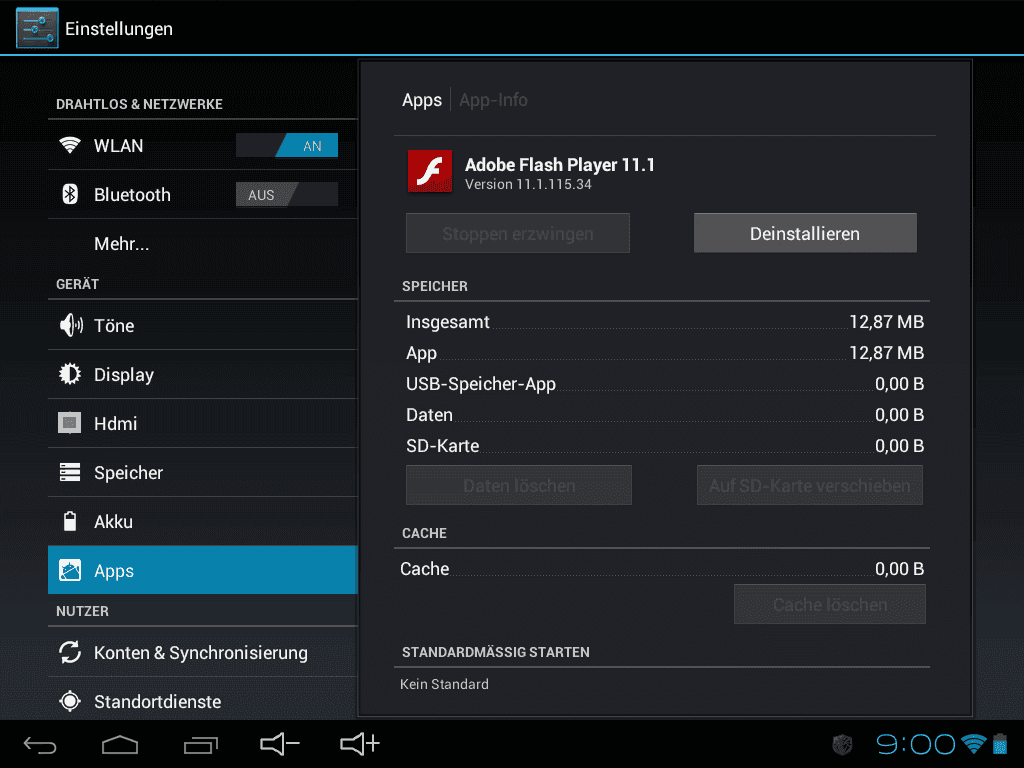Open Mehr... network options
The width and height of the screenshot is (1024, 768).
point(202,244)
